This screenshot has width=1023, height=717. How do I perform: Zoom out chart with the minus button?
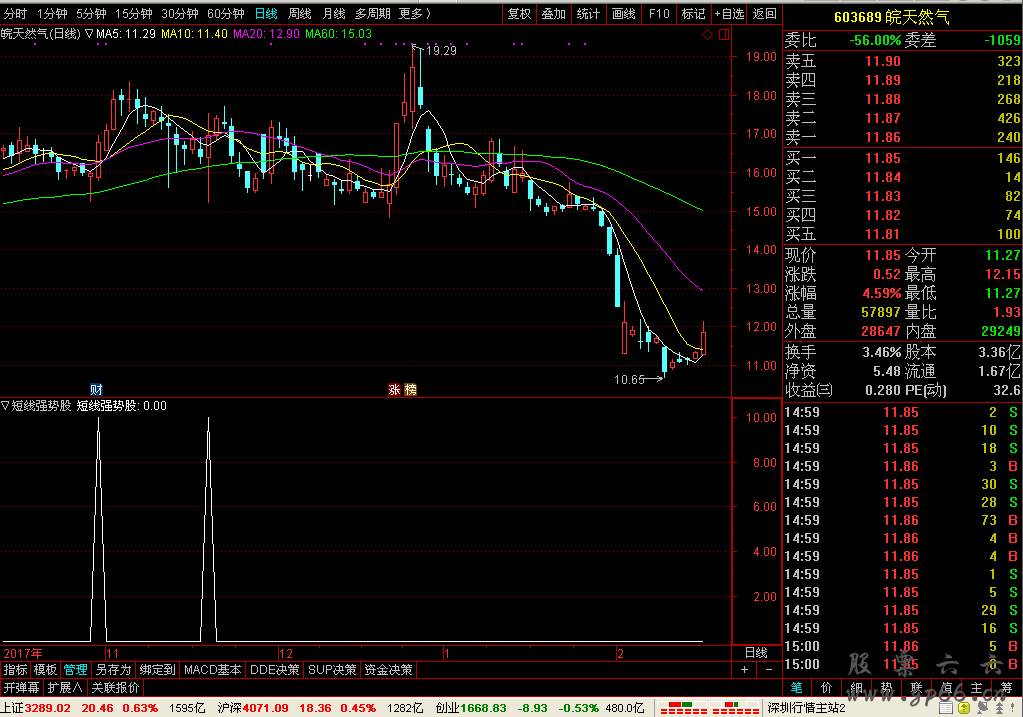[769, 669]
